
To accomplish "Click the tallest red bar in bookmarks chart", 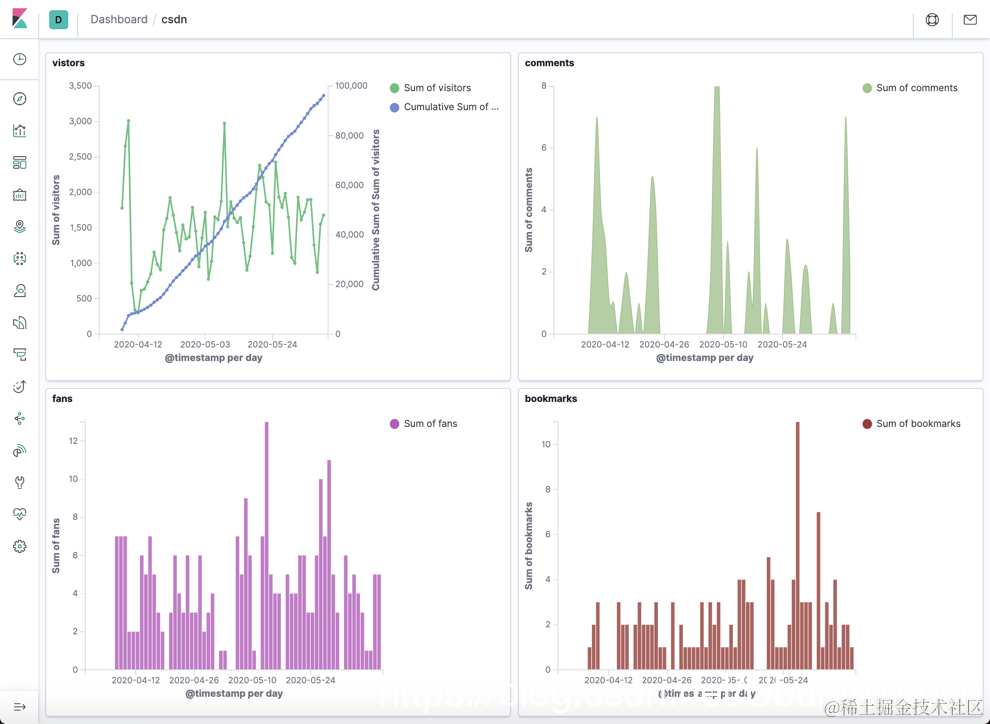I will tap(797, 545).
